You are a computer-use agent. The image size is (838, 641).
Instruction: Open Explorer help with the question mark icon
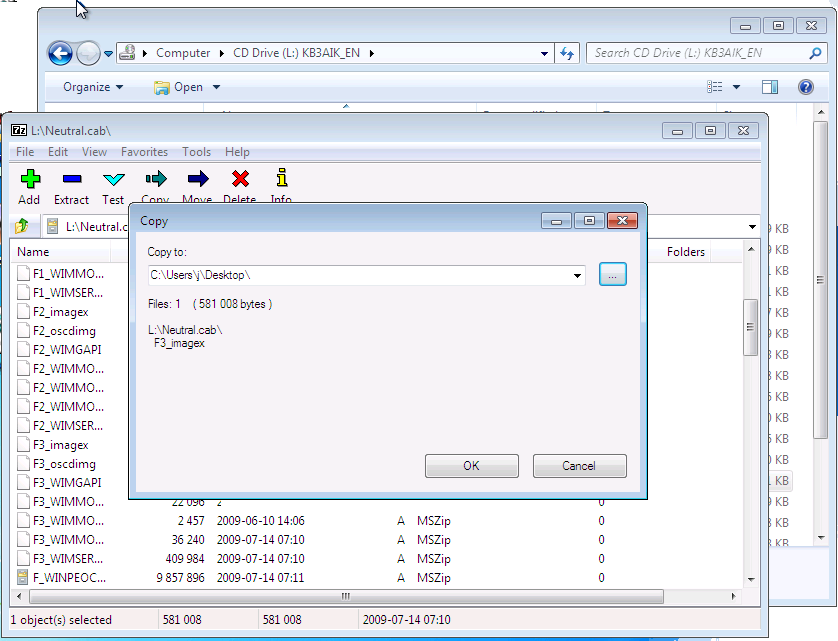(806, 86)
